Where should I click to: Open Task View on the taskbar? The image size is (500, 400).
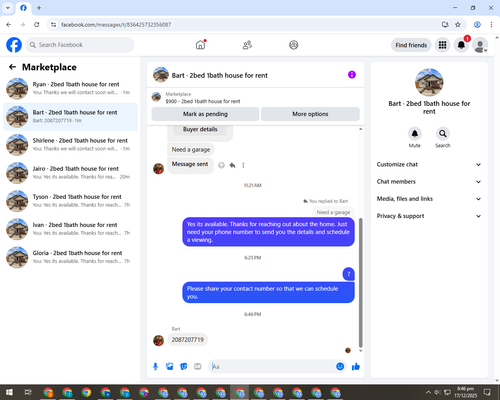(28, 392)
